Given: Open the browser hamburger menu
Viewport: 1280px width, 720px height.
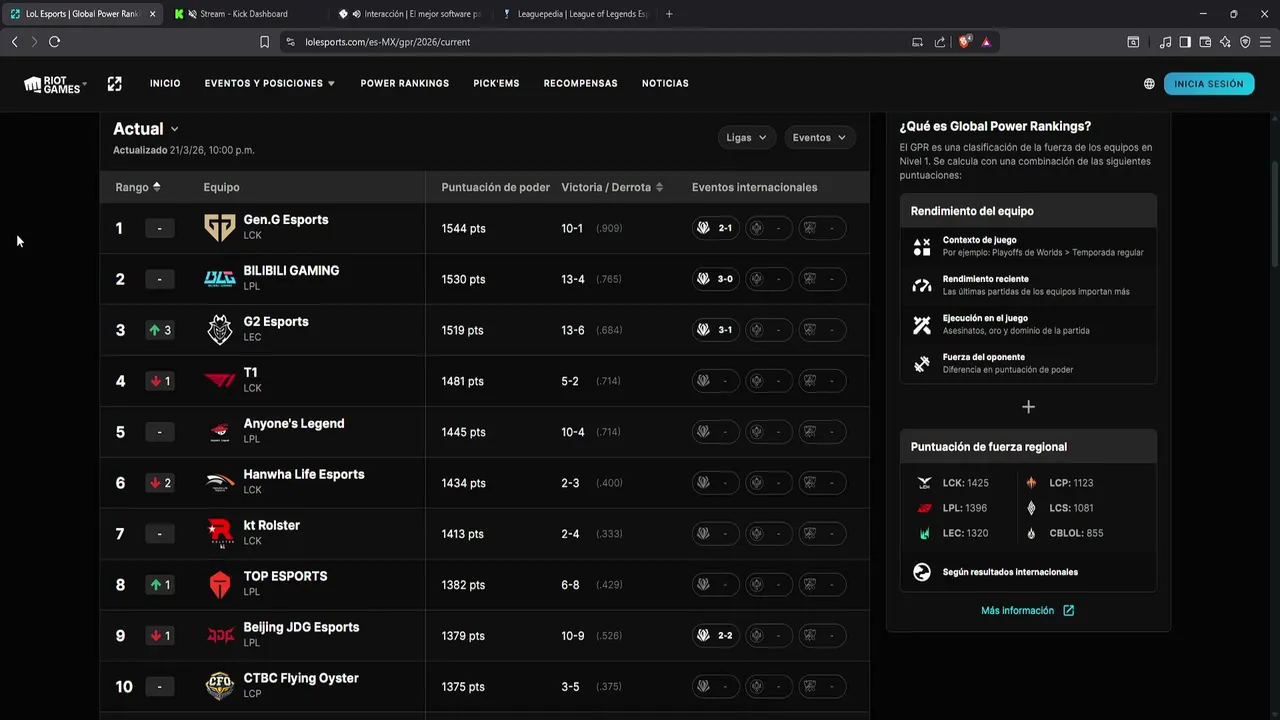Looking at the screenshot, I should point(1265,42).
